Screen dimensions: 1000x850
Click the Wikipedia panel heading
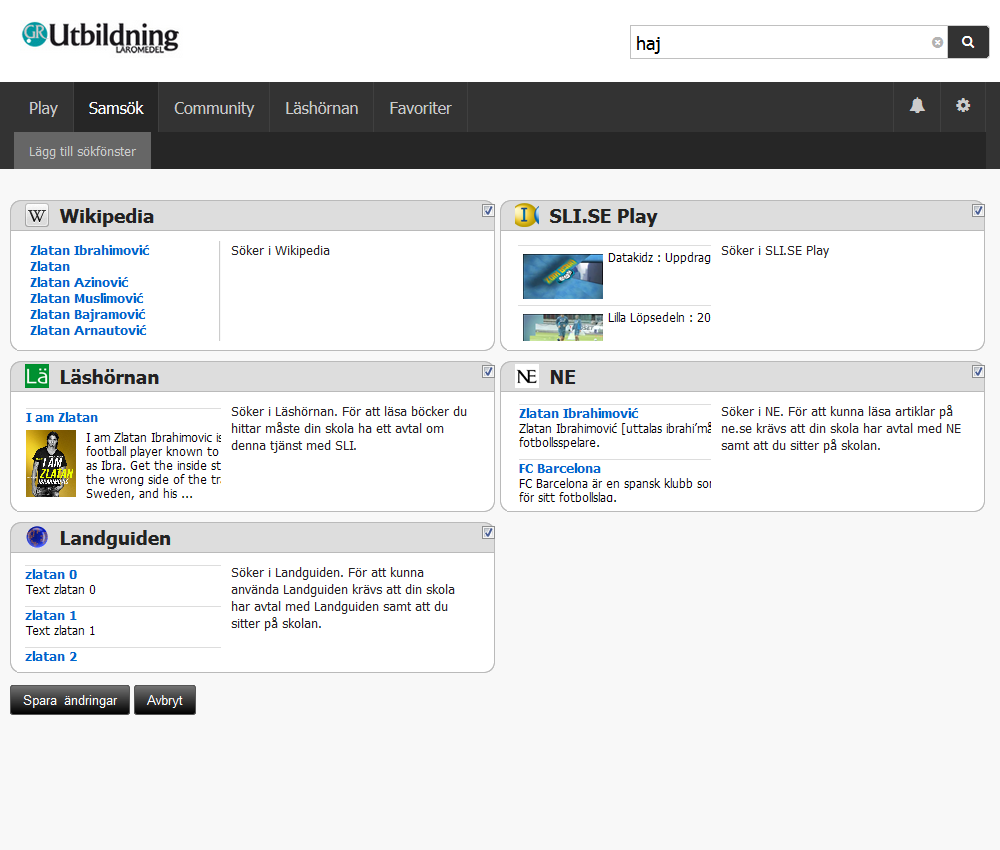[x=107, y=216]
